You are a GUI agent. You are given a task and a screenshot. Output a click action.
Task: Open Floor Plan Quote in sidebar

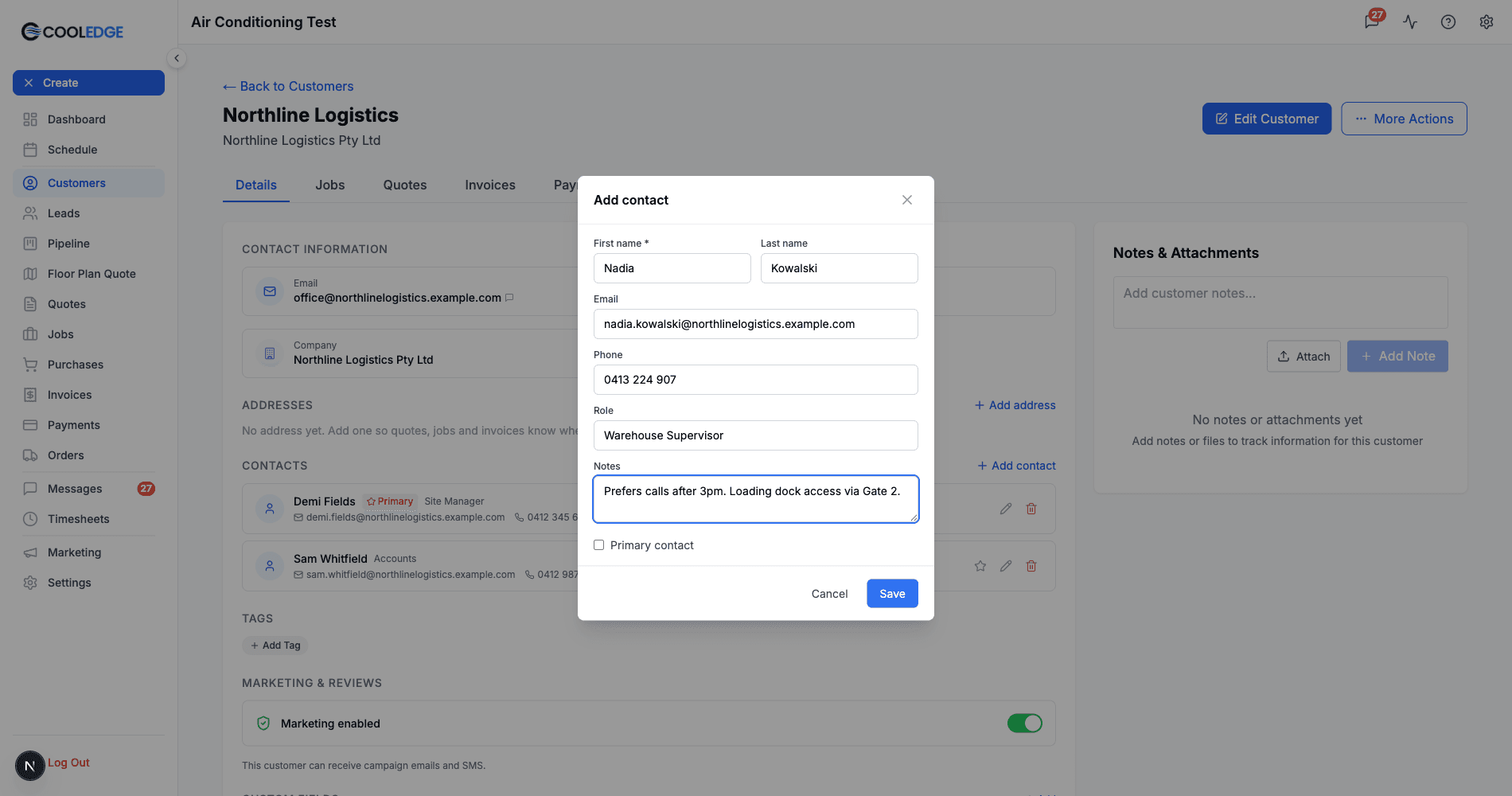[x=88, y=274]
